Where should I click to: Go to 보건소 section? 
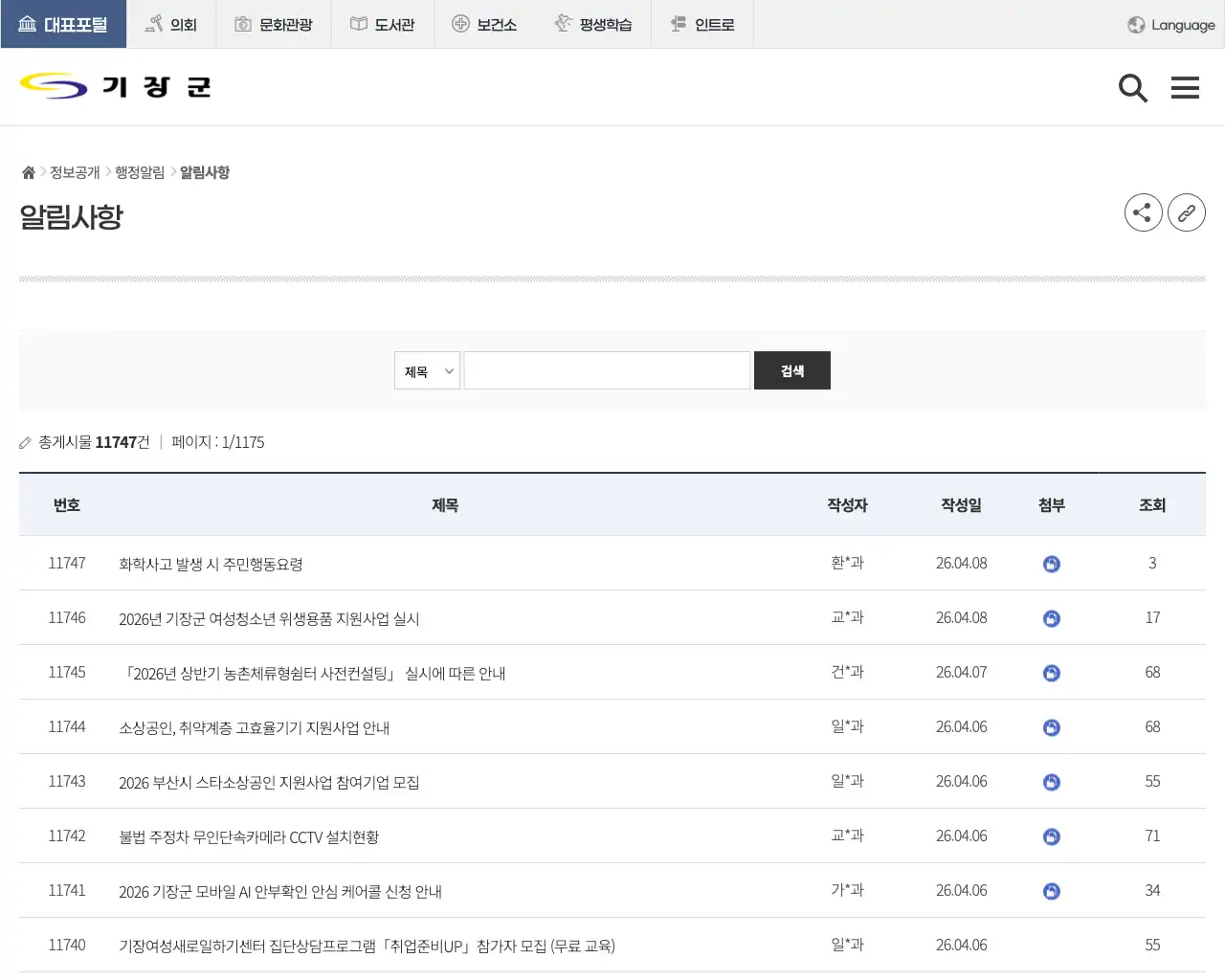coord(485,24)
